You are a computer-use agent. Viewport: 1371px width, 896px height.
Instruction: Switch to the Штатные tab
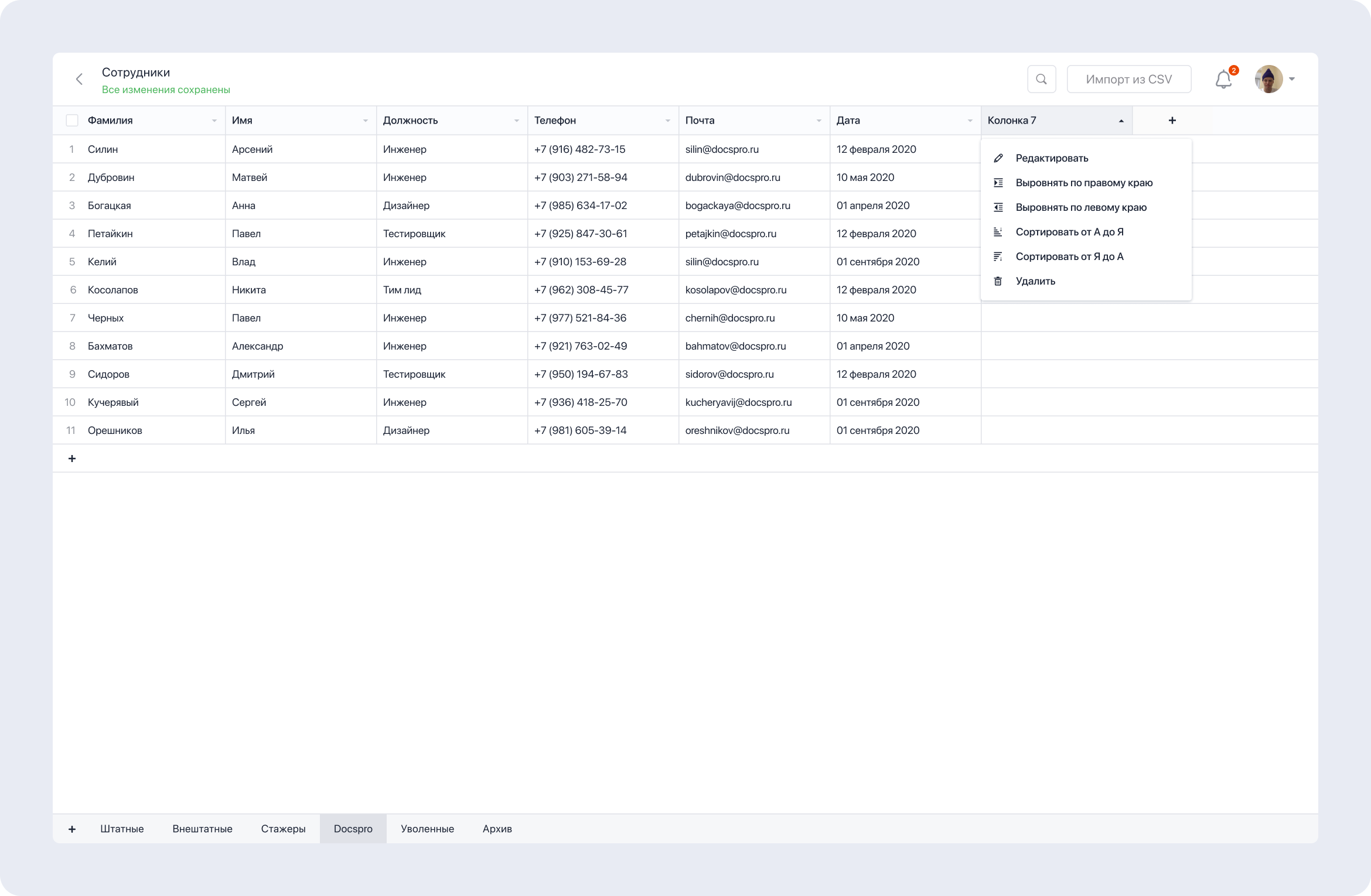122,829
